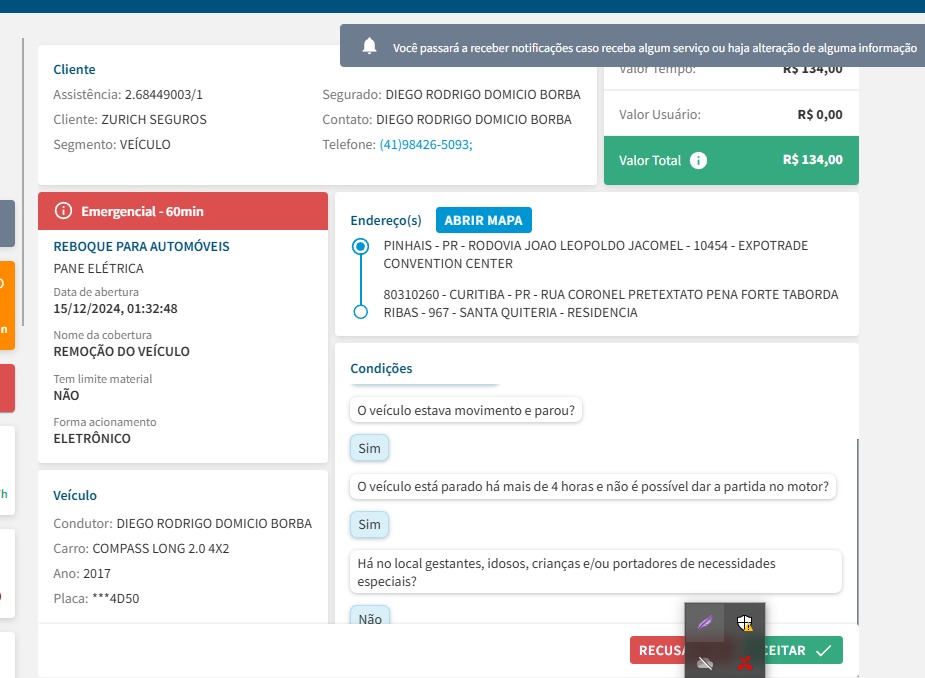This screenshot has height=678, width=925.
Task: Click the notification message text
Action: (x=655, y=48)
